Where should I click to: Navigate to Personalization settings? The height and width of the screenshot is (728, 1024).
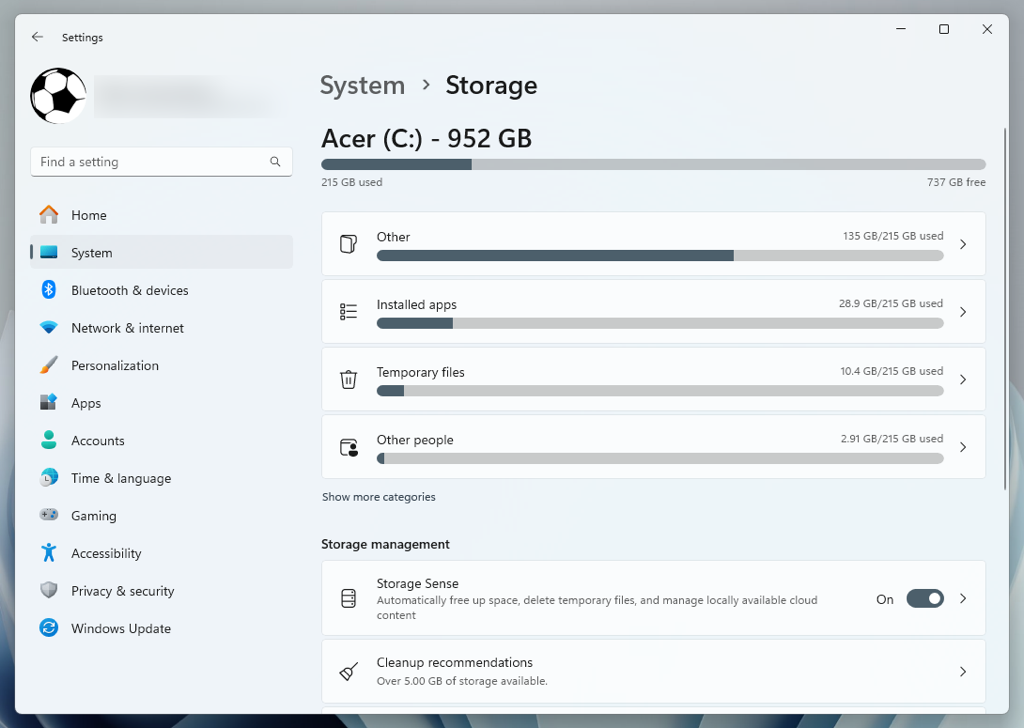coord(161,365)
